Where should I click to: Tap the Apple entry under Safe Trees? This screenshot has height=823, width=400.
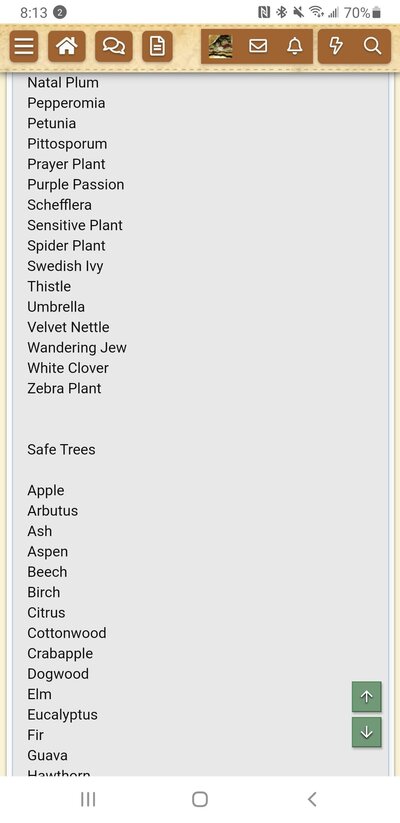point(46,491)
